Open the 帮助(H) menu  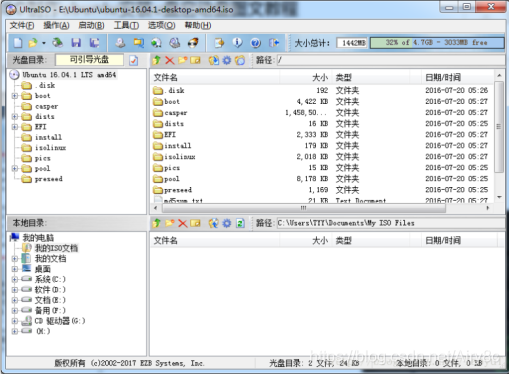point(198,25)
